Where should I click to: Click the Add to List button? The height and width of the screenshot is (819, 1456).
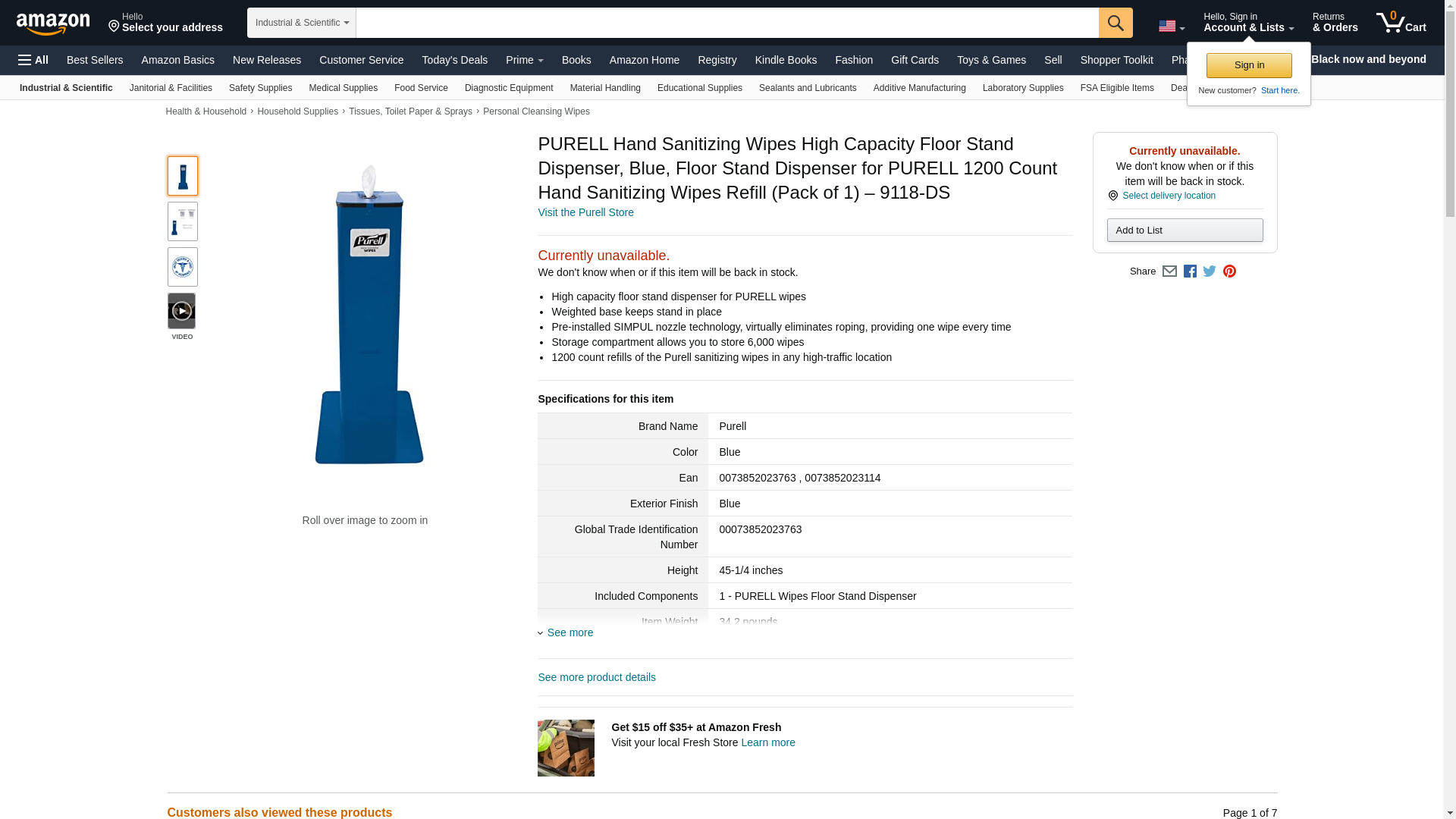pyautogui.click(x=1184, y=231)
